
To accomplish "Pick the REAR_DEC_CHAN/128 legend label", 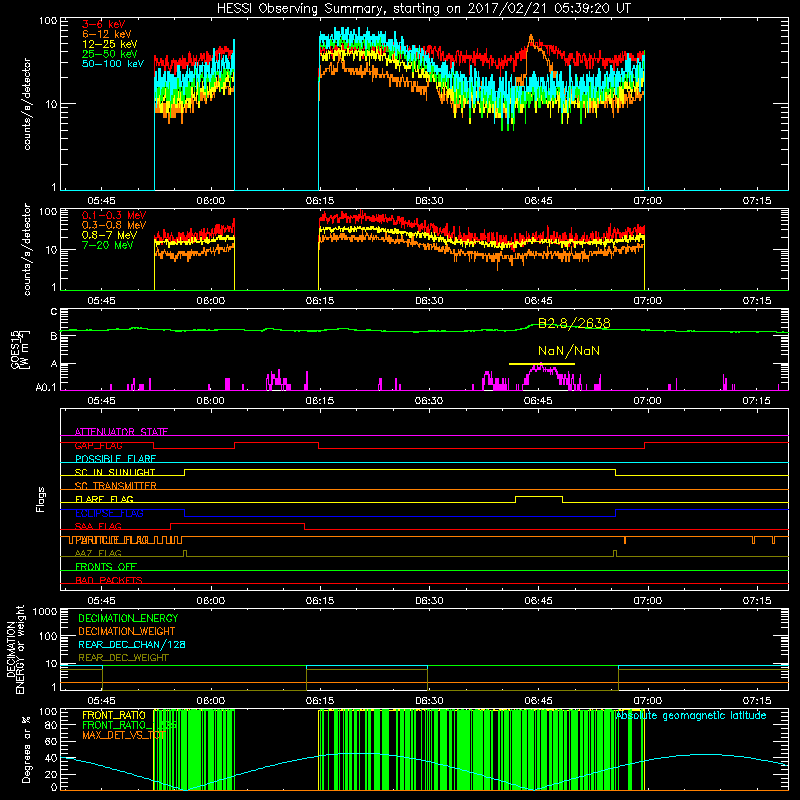I will point(132,645).
